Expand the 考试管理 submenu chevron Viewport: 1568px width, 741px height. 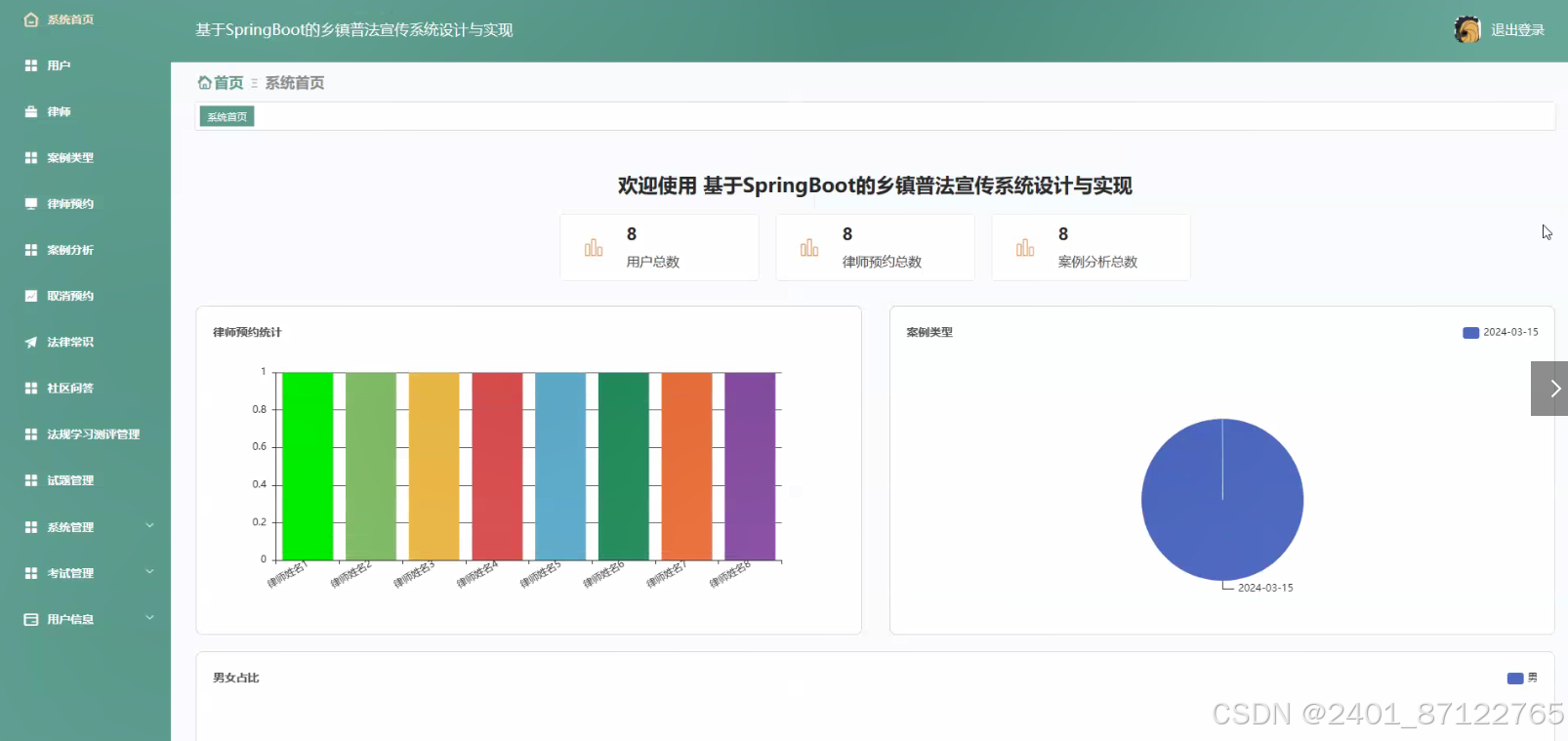pyautogui.click(x=149, y=572)
